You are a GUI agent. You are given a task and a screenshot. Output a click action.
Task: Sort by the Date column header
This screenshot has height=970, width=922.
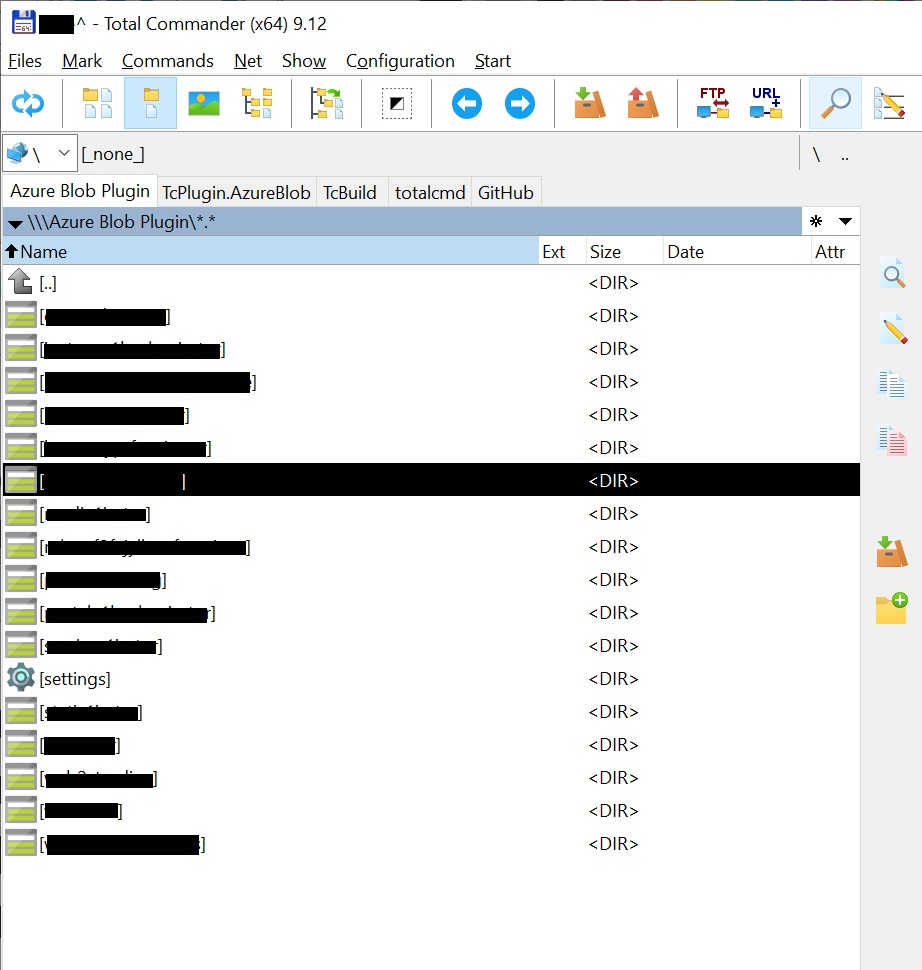(x=737, y=252)
